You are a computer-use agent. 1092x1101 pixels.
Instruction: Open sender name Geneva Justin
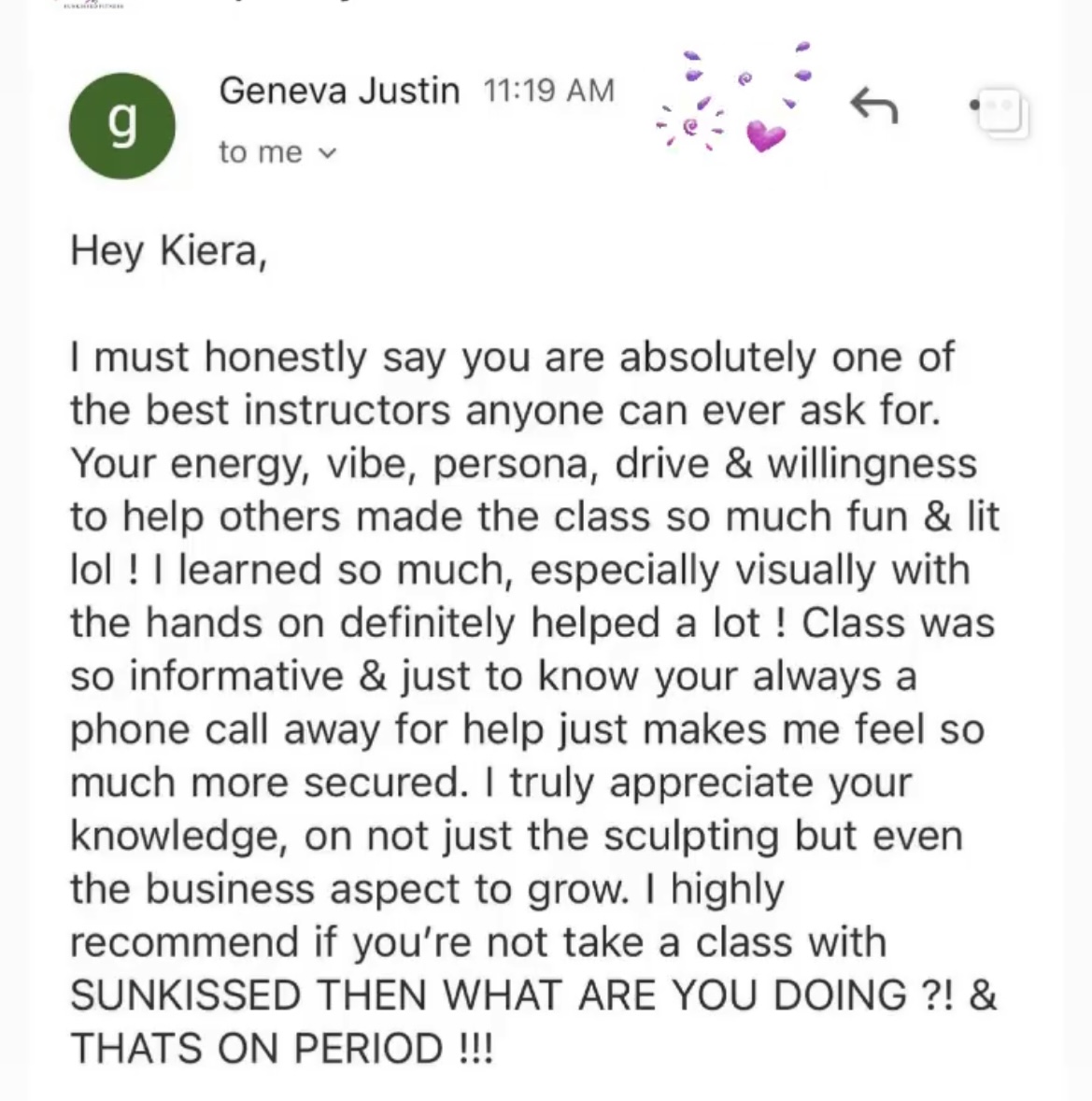click(x=339, y=91)
